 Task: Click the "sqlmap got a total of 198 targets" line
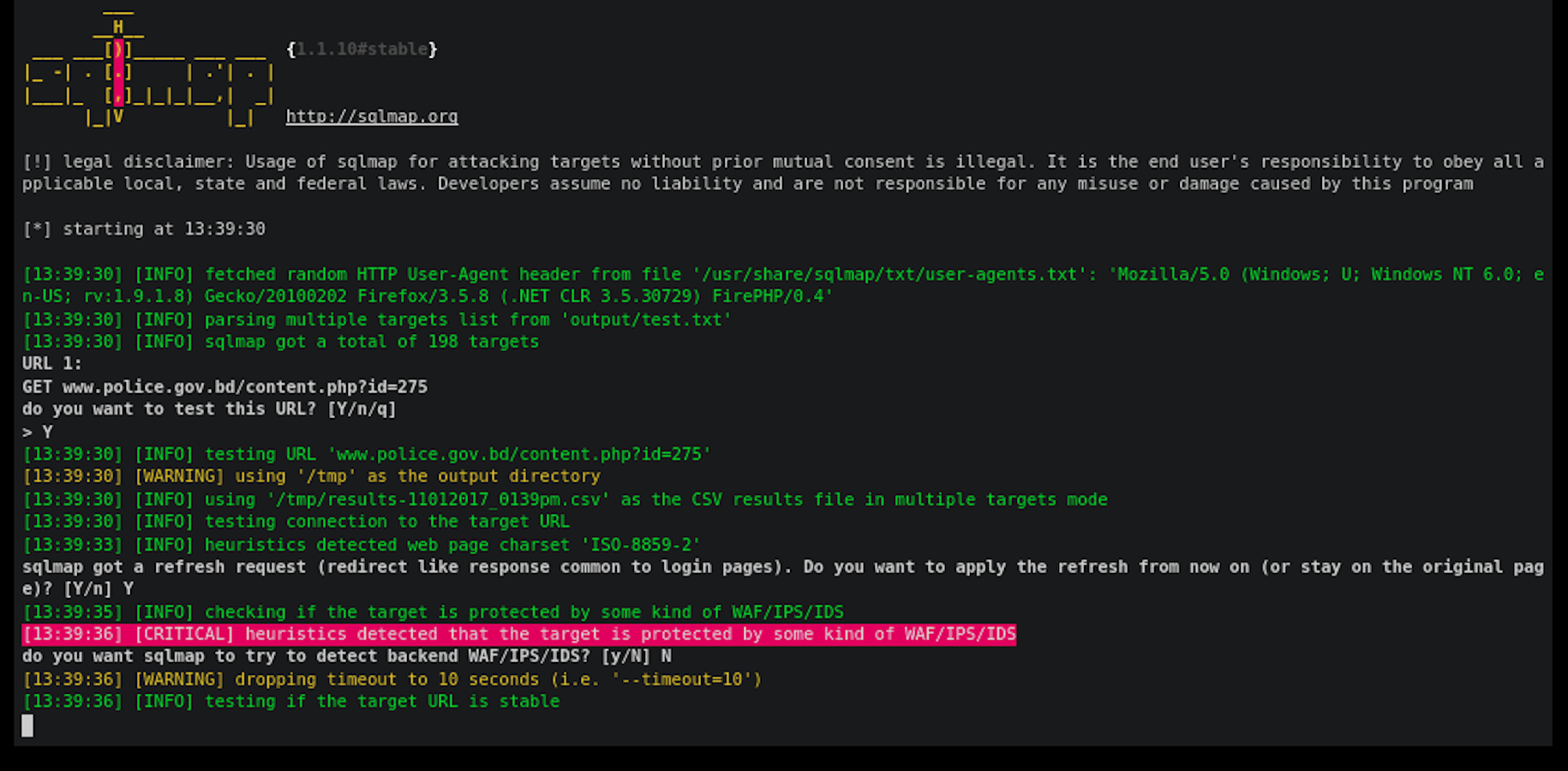(280, 342)
